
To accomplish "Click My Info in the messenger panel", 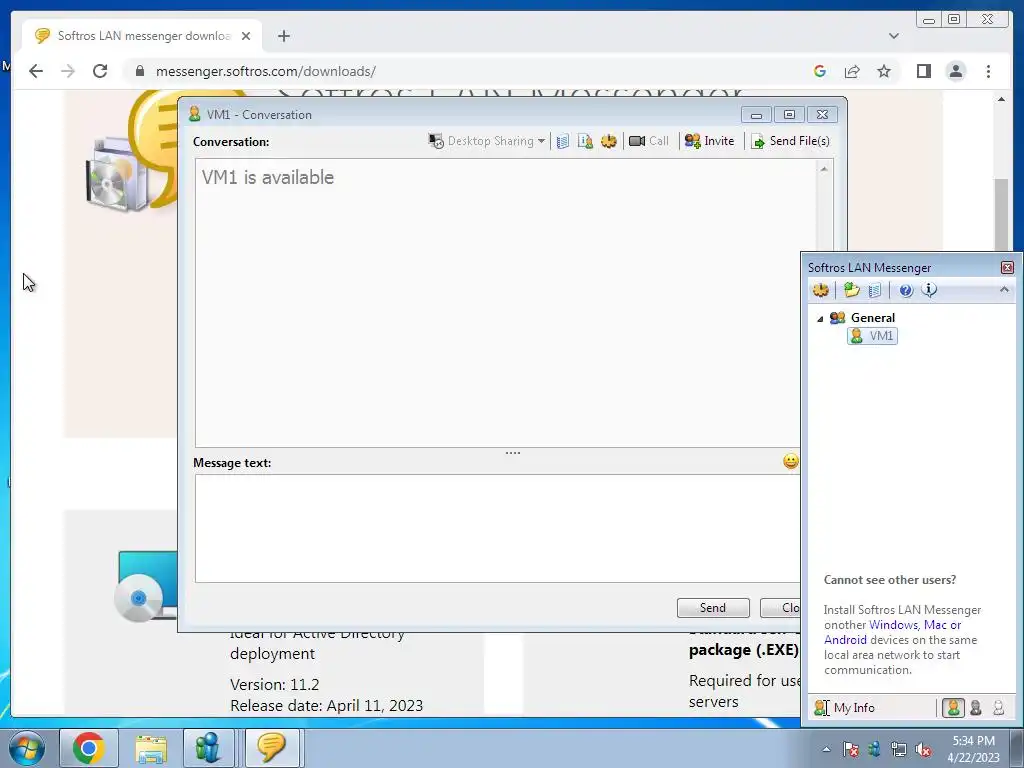I will [845, 708].
